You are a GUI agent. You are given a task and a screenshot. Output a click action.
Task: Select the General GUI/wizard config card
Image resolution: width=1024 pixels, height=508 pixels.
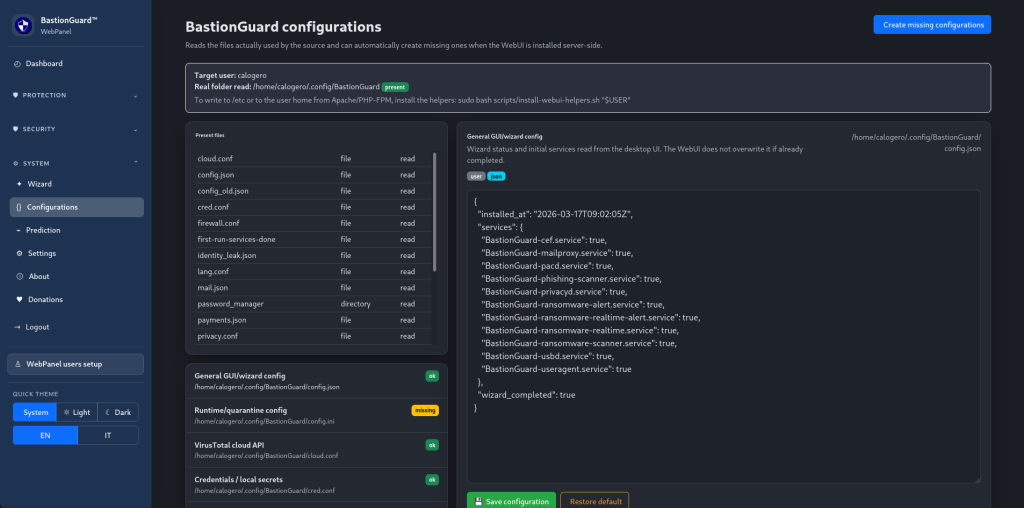(x=317, y=381)
